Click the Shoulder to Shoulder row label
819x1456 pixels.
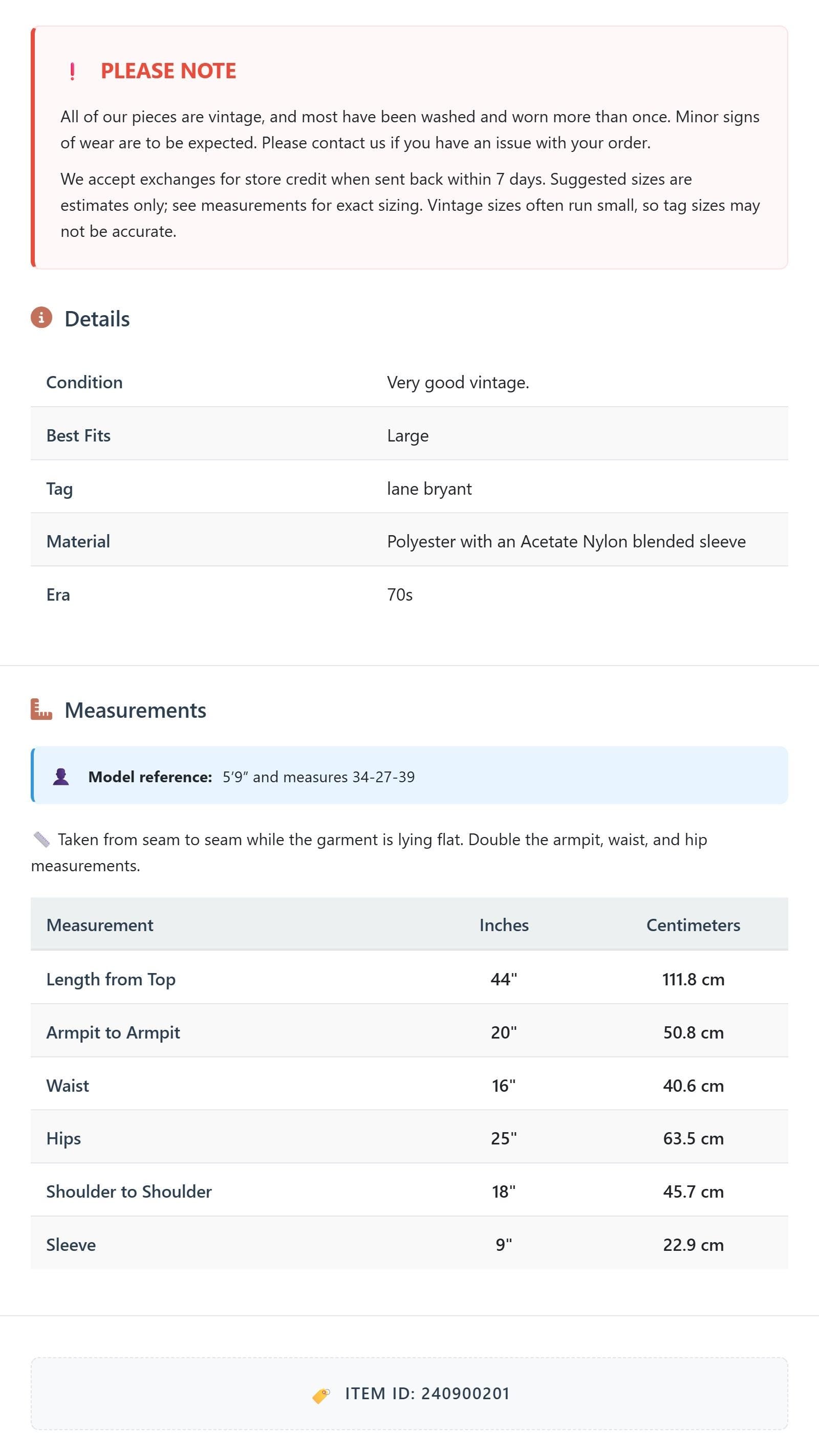pyautogui.click(x=129, y=1191)
